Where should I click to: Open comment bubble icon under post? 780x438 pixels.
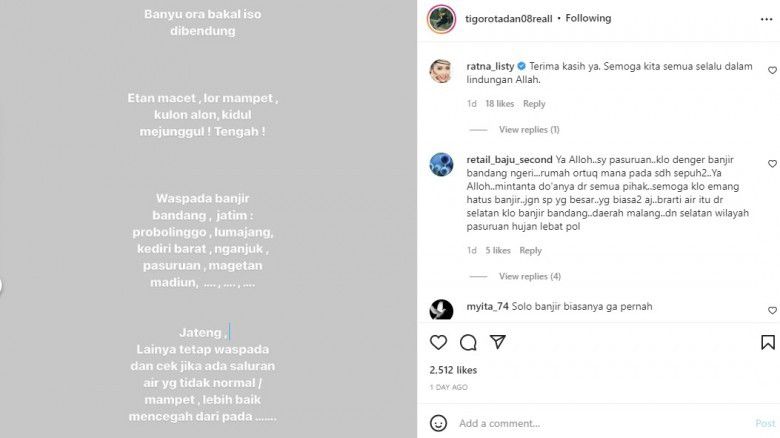coord(468,342)
